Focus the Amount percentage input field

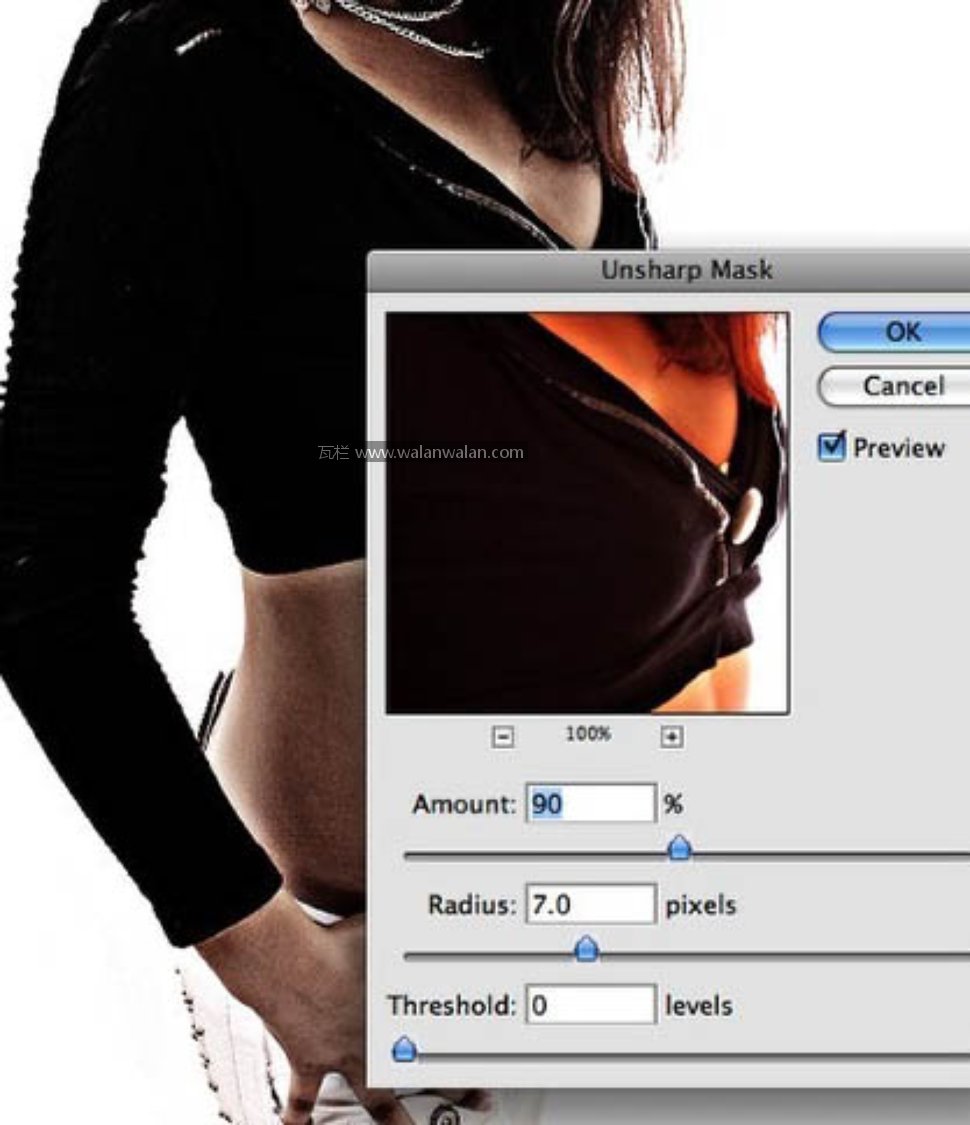click(x=591, y=804)
